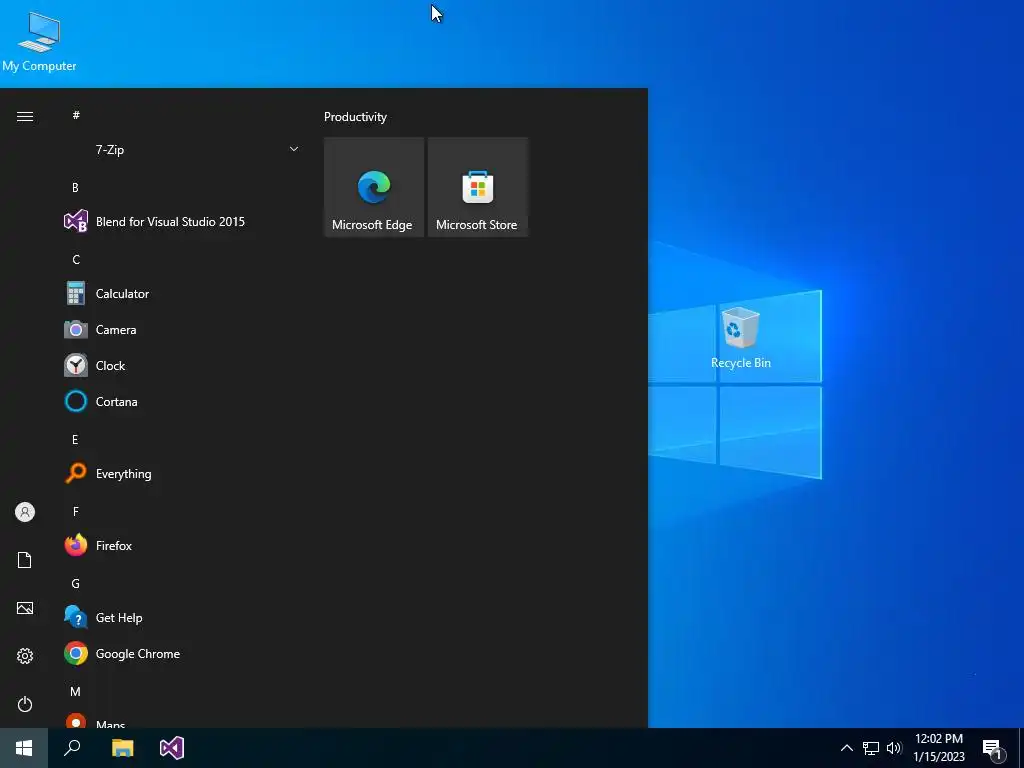Open the Camera app
This screenshot has width=1024, height=768.
pyautogui.click(x=183, y=330)
